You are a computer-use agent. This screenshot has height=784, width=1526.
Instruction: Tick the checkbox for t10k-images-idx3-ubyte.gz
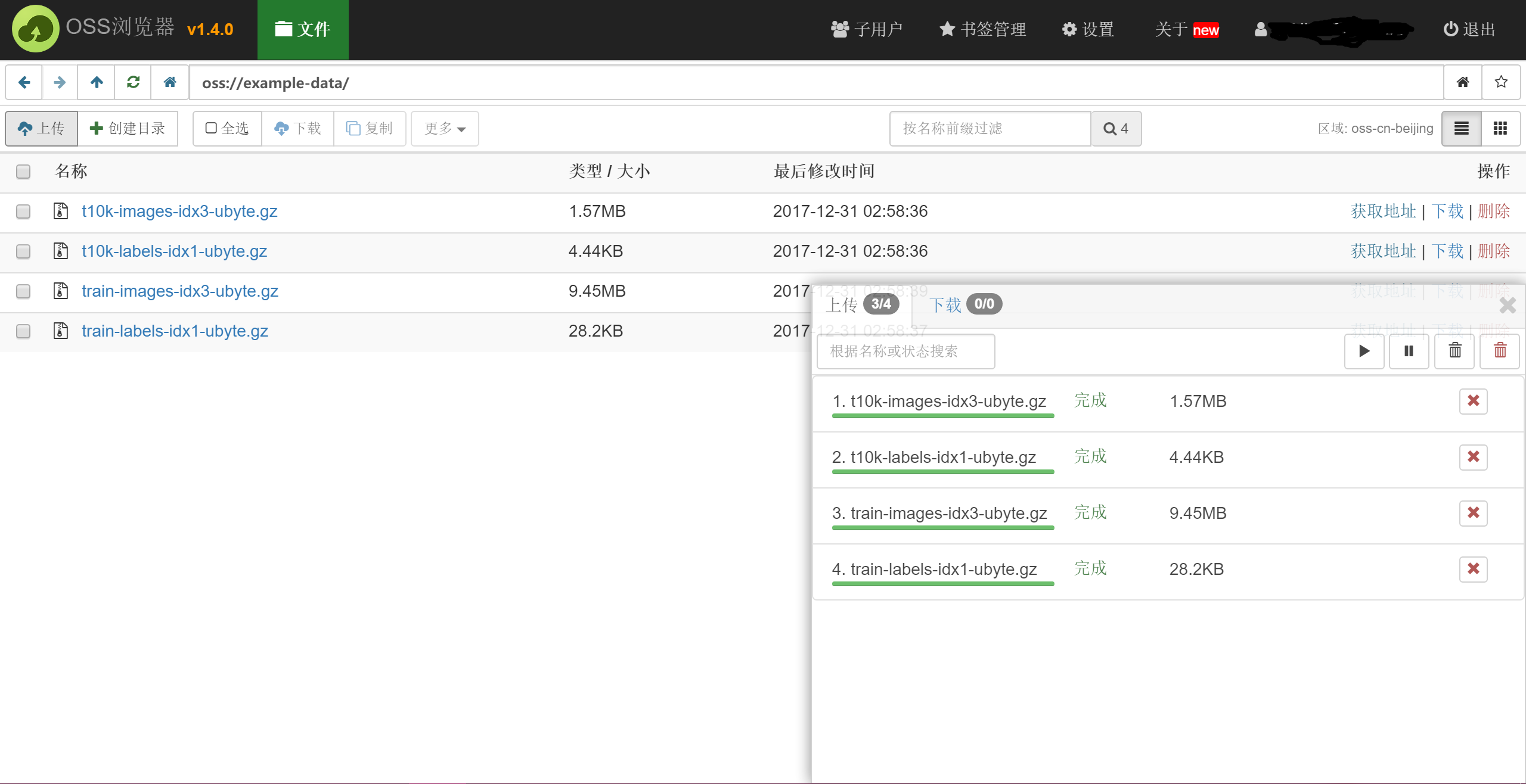point(23,211)
